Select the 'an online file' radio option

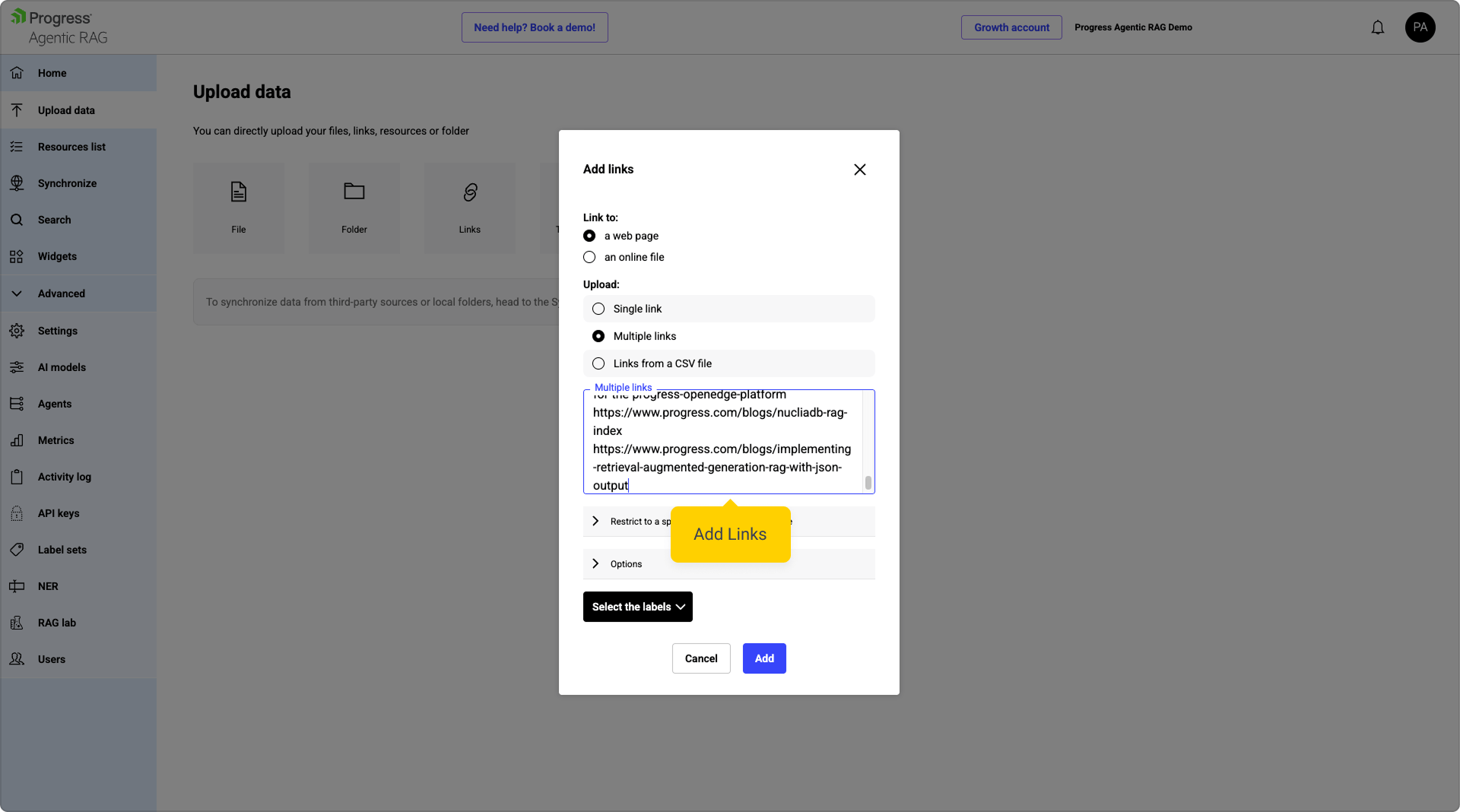[589, 257]
